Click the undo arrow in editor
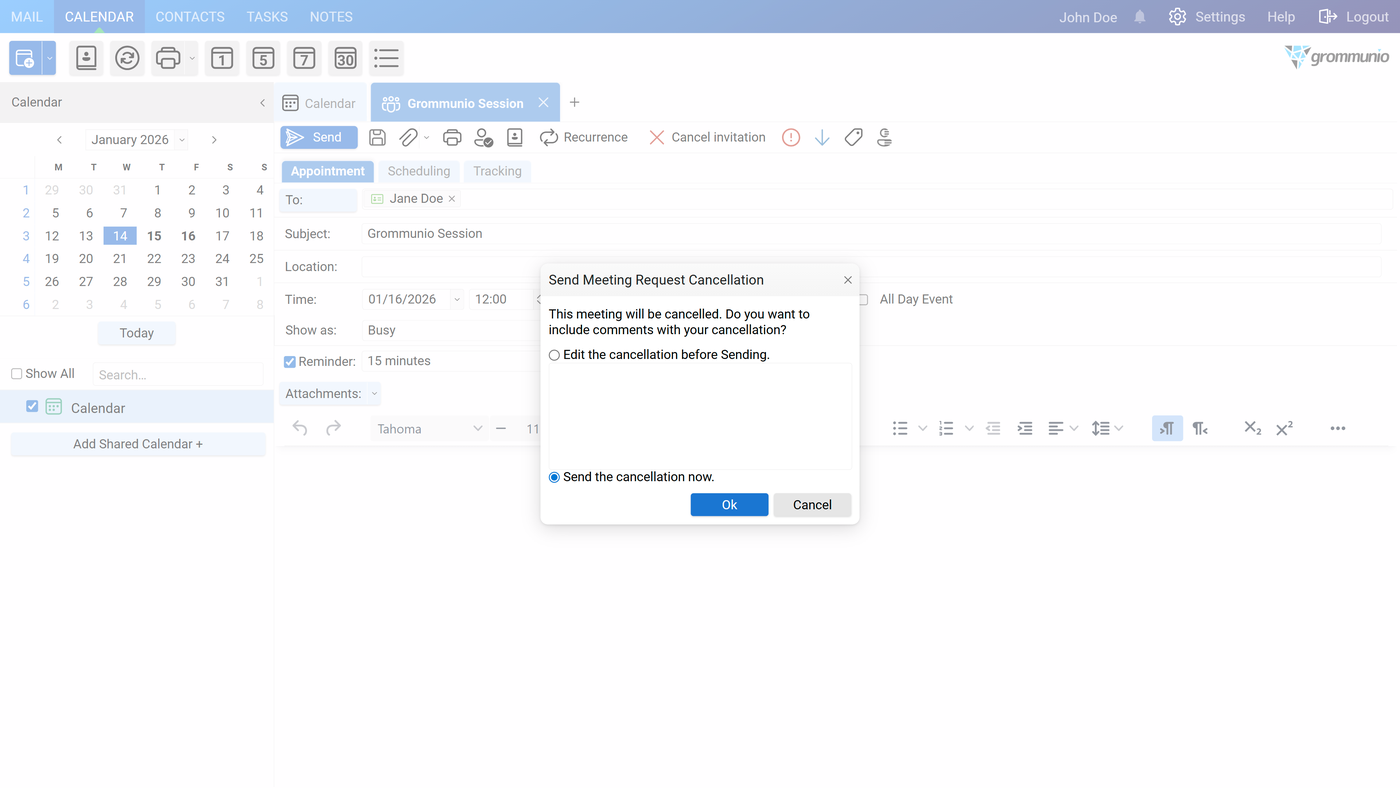 (x=300, y=428)
